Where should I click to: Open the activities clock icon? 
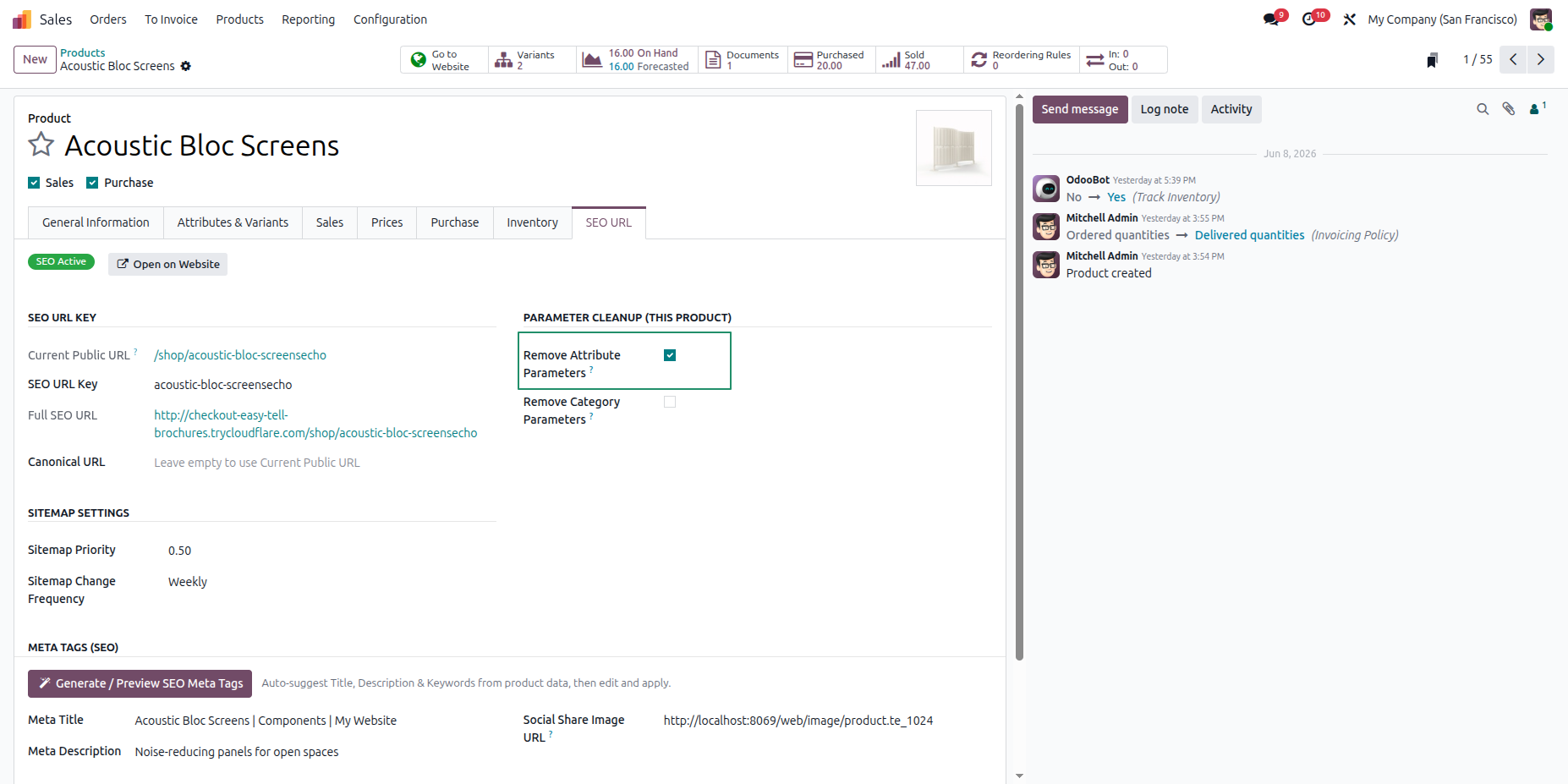pyautogui.click(x=1310, y=19)
